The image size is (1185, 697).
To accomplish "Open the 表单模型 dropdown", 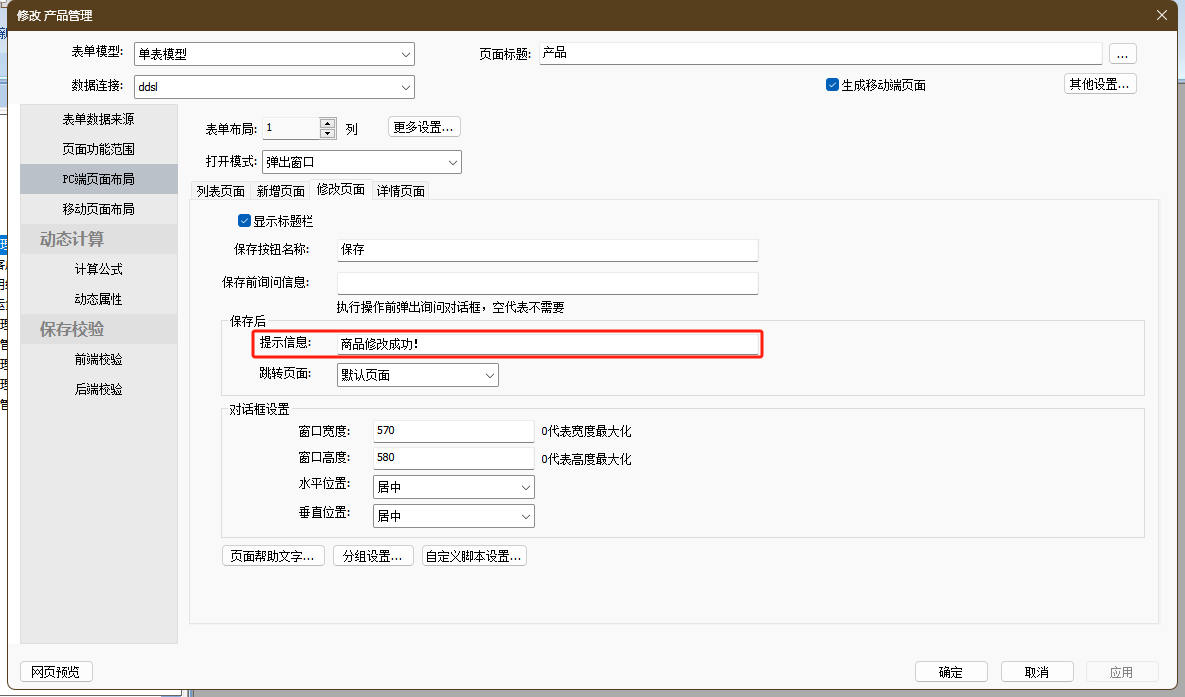I will 405,55.
